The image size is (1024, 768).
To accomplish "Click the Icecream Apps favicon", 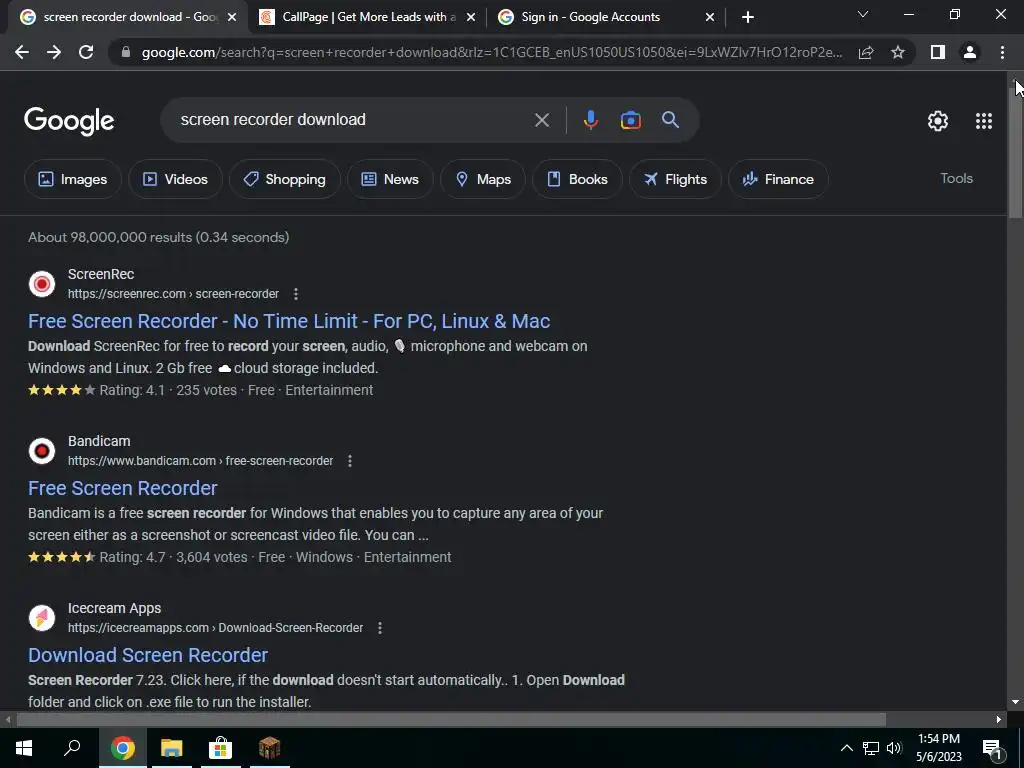I will click(42, 618).
